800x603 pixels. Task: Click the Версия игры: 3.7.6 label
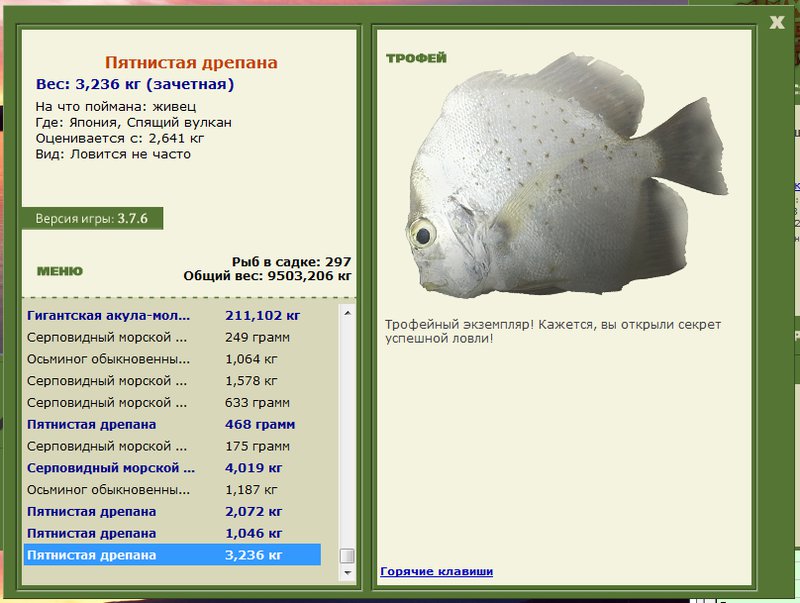(92, 219)
